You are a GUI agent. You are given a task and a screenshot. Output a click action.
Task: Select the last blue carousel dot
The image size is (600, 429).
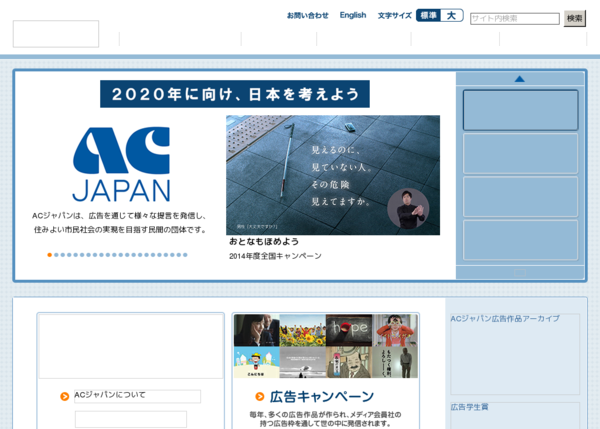tap(185, 255)
